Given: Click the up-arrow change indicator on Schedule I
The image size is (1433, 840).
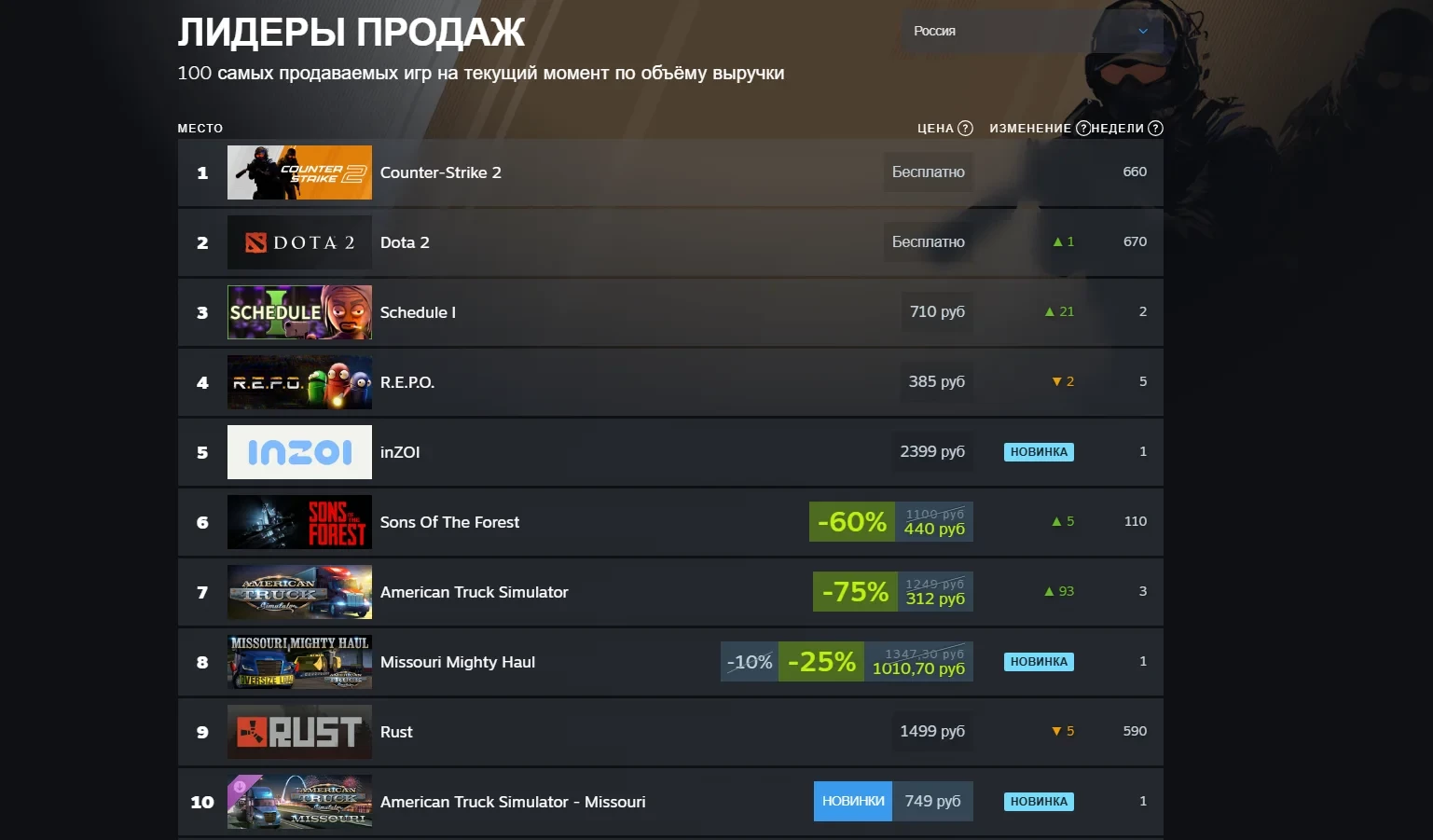Looking at the screenshot, I should point(1059,312).
